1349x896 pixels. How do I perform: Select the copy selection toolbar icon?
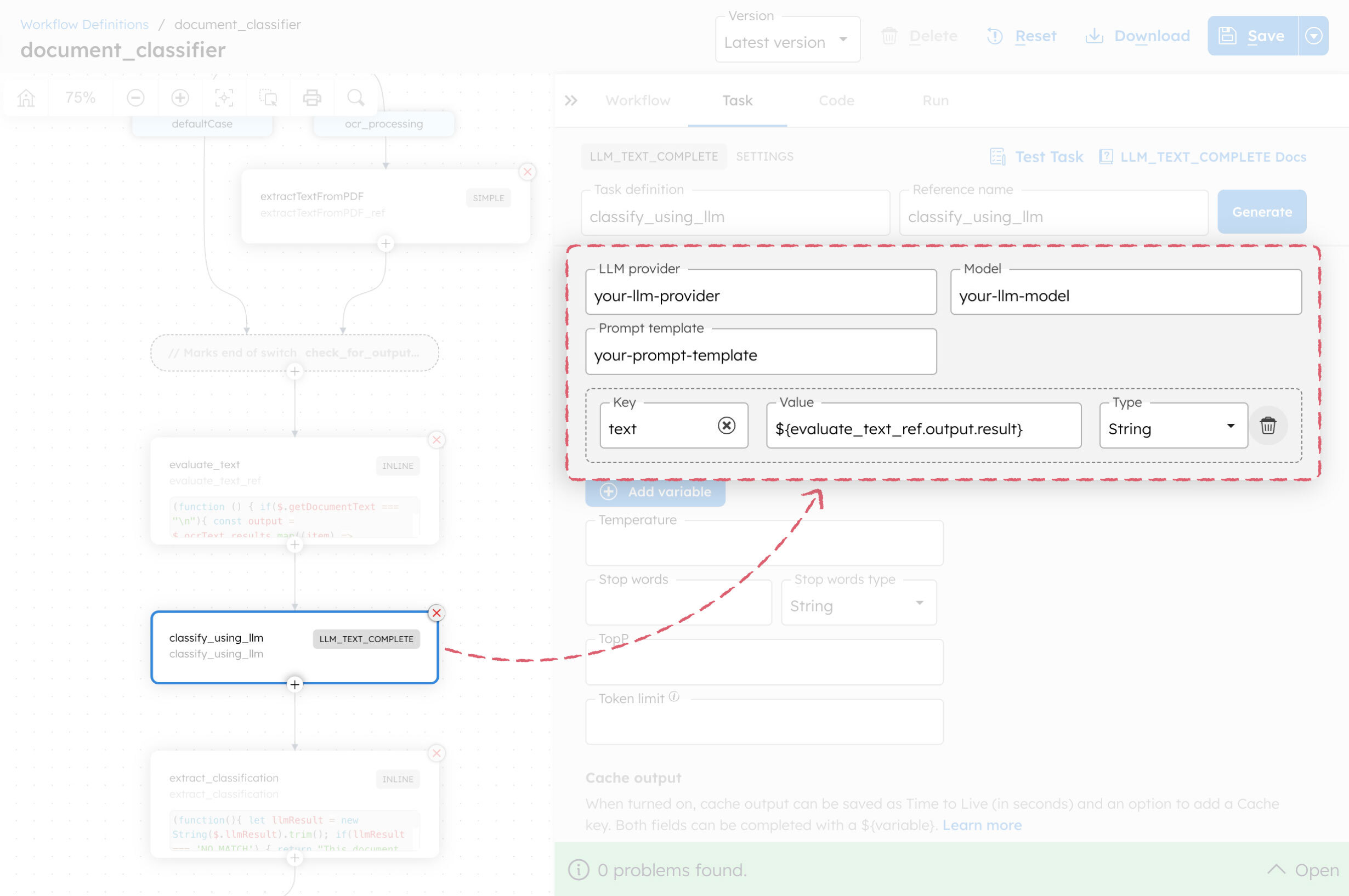pyautogui.click(x=269, y=97)
